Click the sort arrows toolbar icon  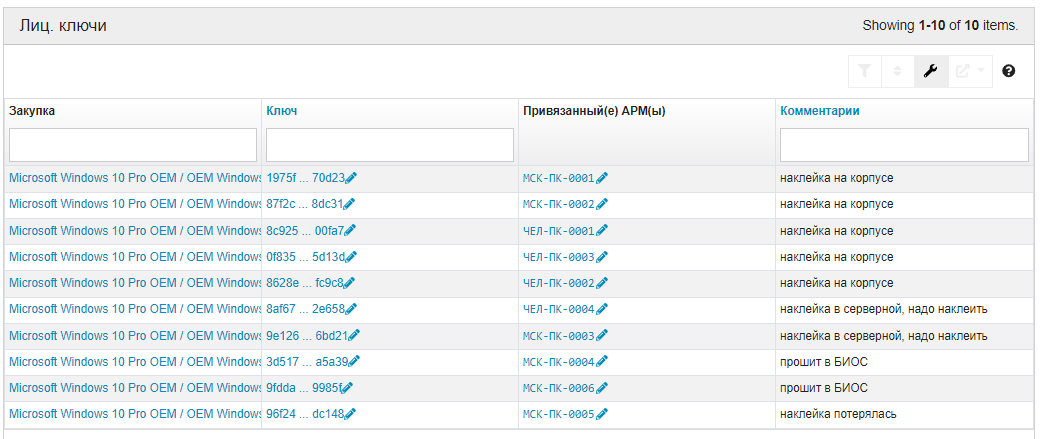point(897,71)
